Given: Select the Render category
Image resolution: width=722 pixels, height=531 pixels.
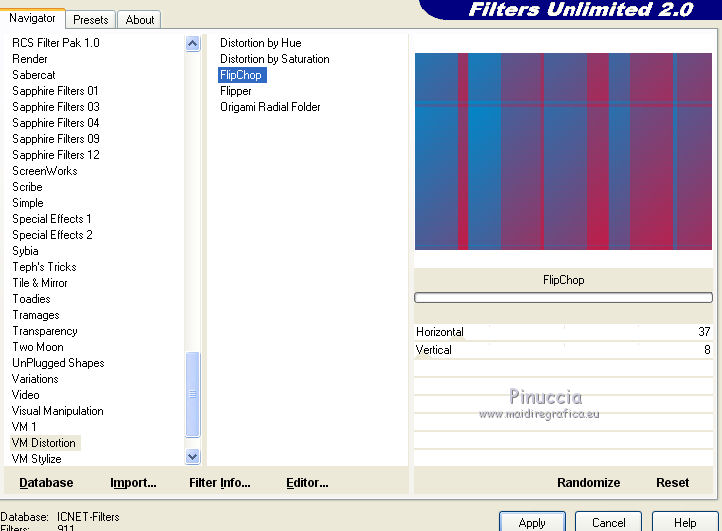Looking at the screenshot, I should click(x=30, y=59).
